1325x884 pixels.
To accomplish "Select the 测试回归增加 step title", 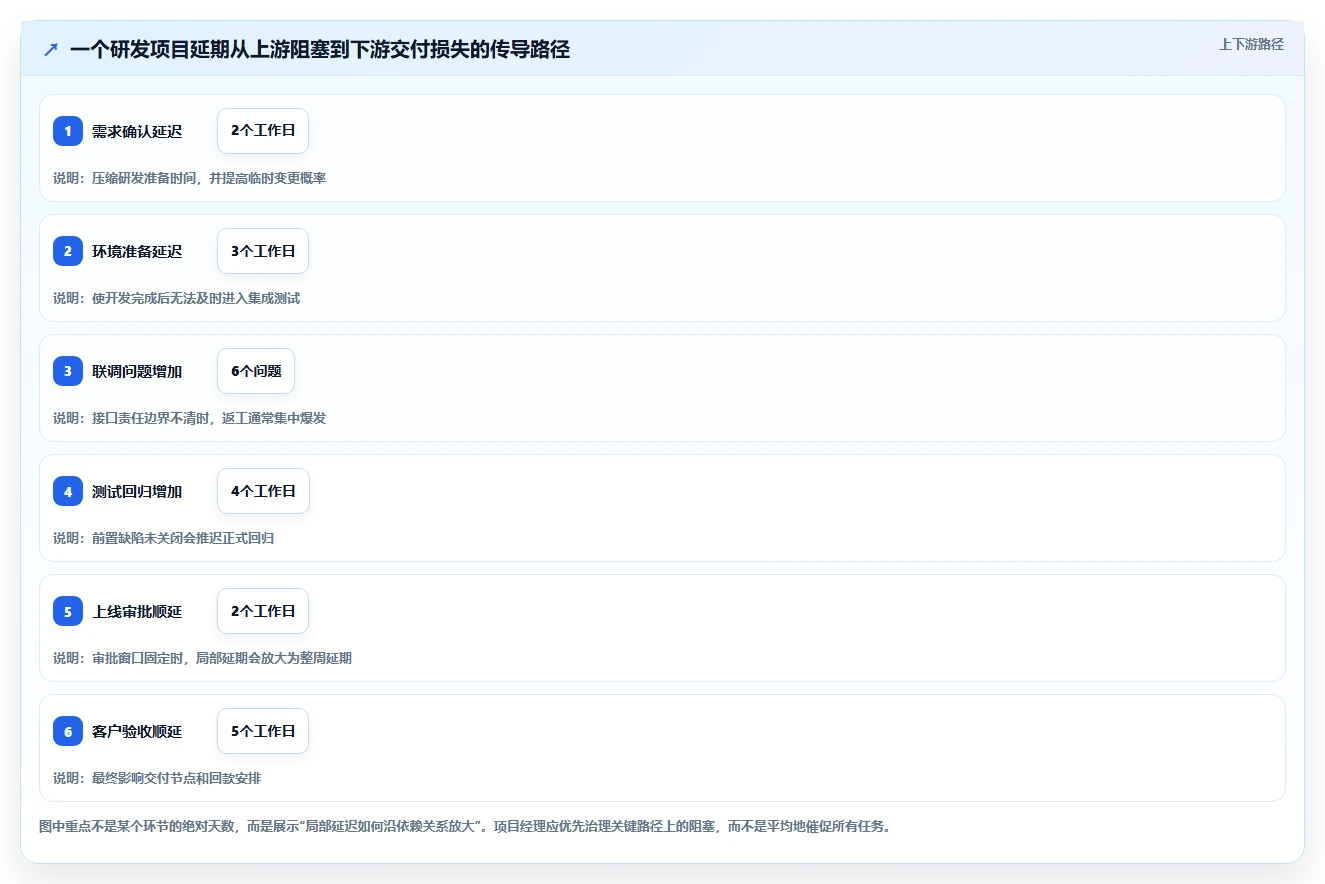I will tap(137, 491).
